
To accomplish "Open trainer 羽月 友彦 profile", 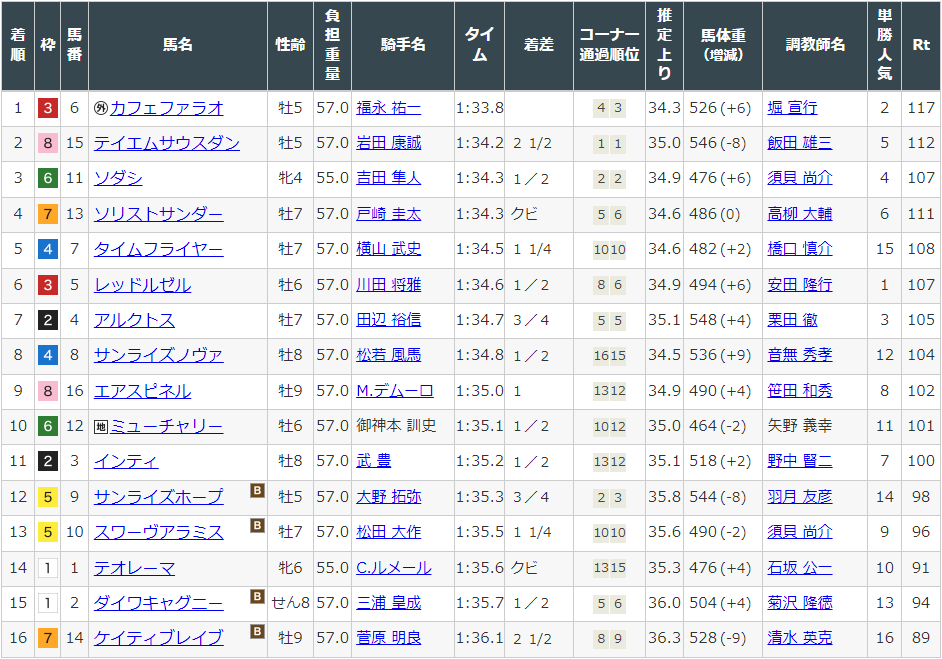I will 800,497.
